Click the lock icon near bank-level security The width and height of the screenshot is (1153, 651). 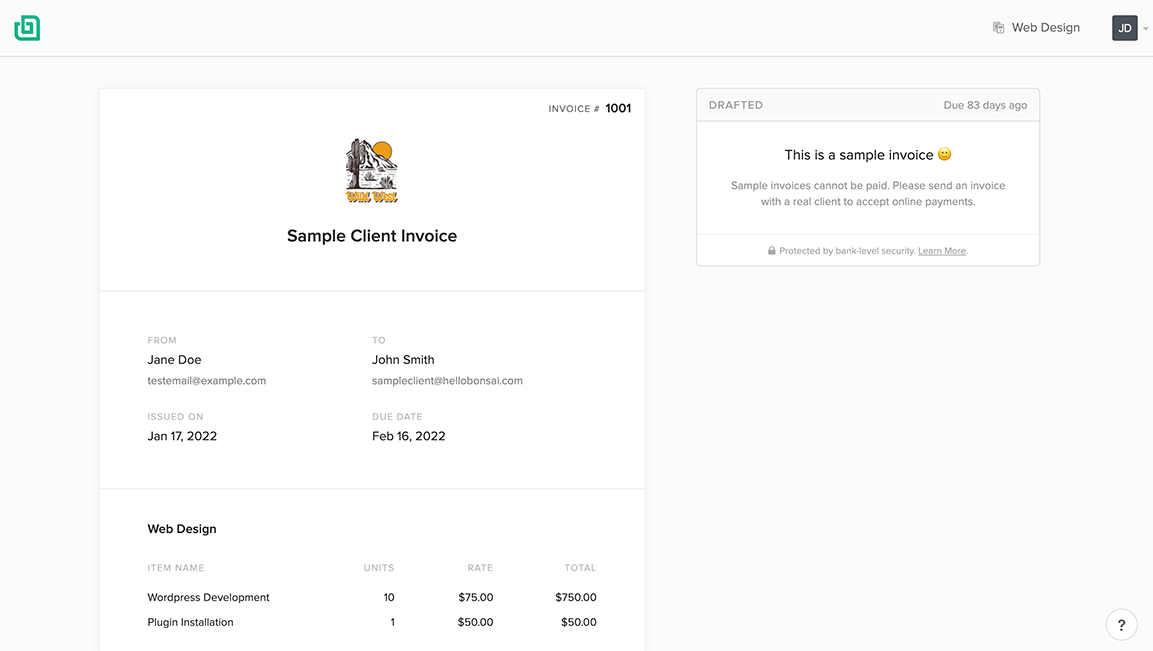[771, 251]
